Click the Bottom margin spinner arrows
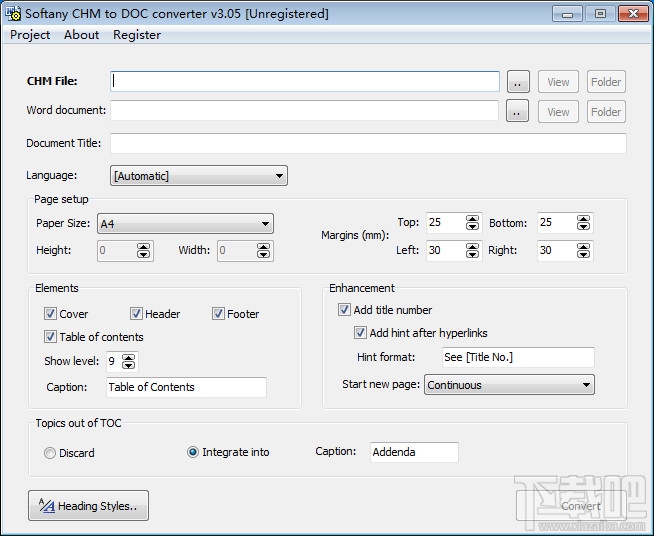Image resolution: width=654 pixels, height=536 pixels. point(583,223)
